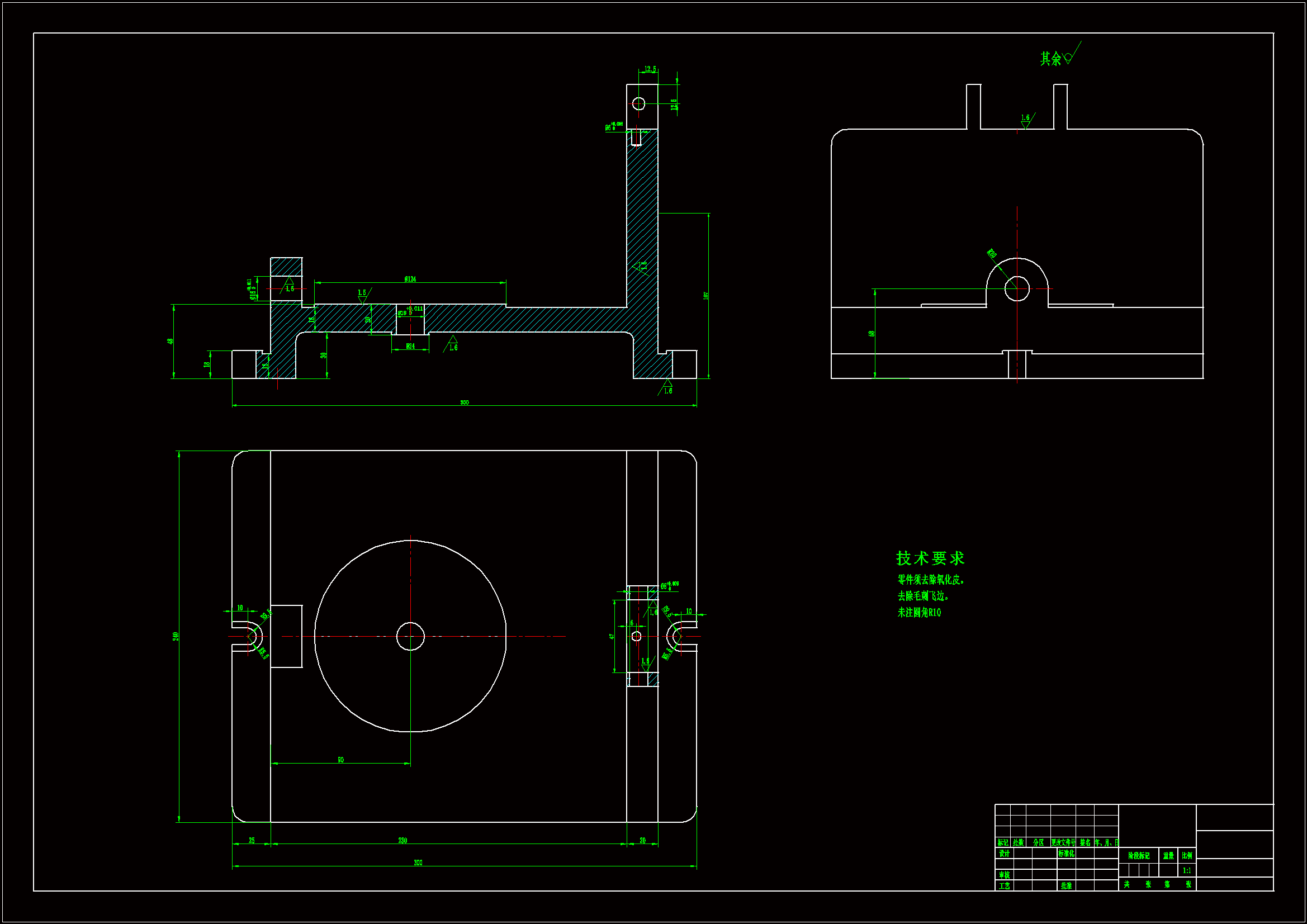Select the 1:1 scale cell in title block
The height and width of the screenshot is (924, 1307).
pos(1187,870)
